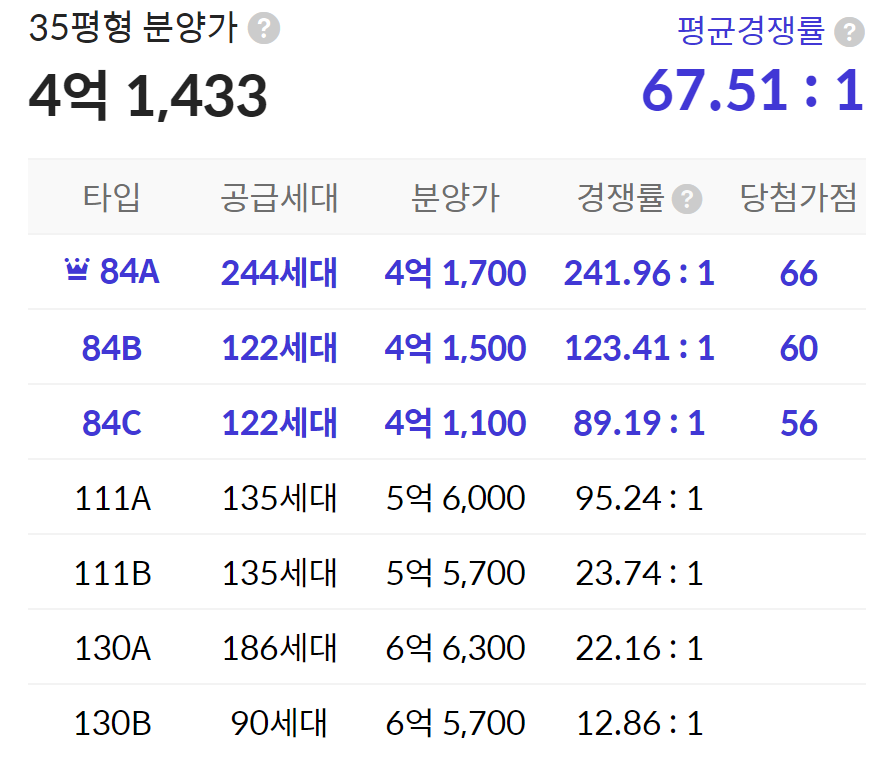The width and height of the screenshot is (895, 765).
Task: Select the 56 winning score cell
Action: point(799,424)
